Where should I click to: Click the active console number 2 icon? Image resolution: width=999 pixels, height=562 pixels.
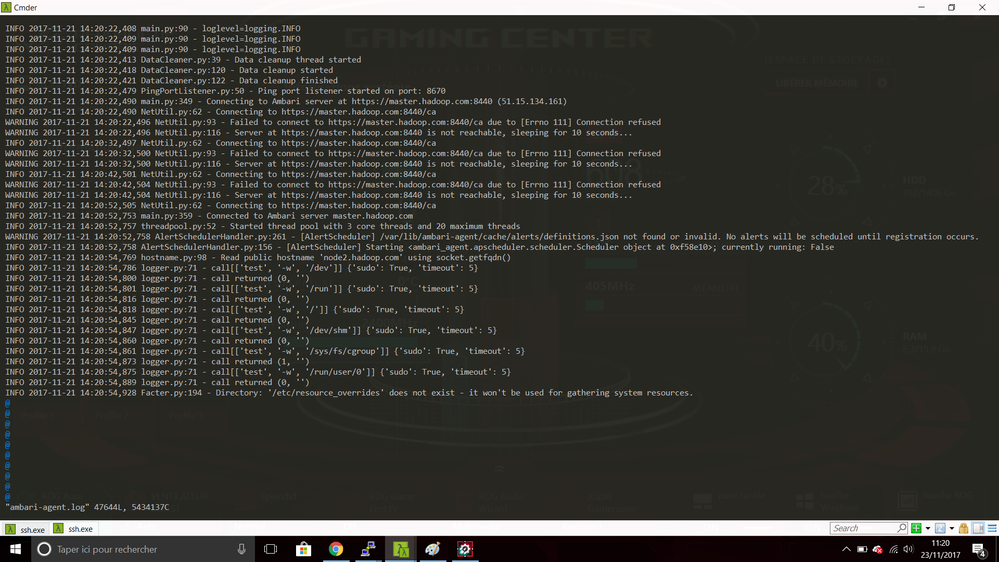(940, 528)
